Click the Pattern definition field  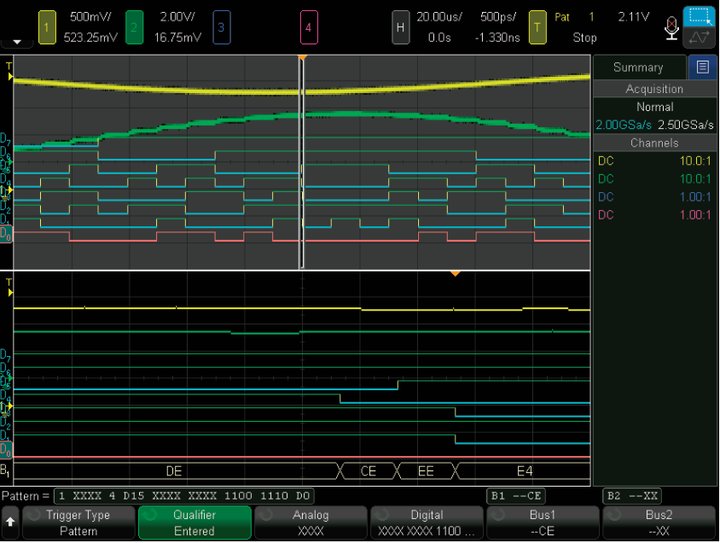pos(185,496)
